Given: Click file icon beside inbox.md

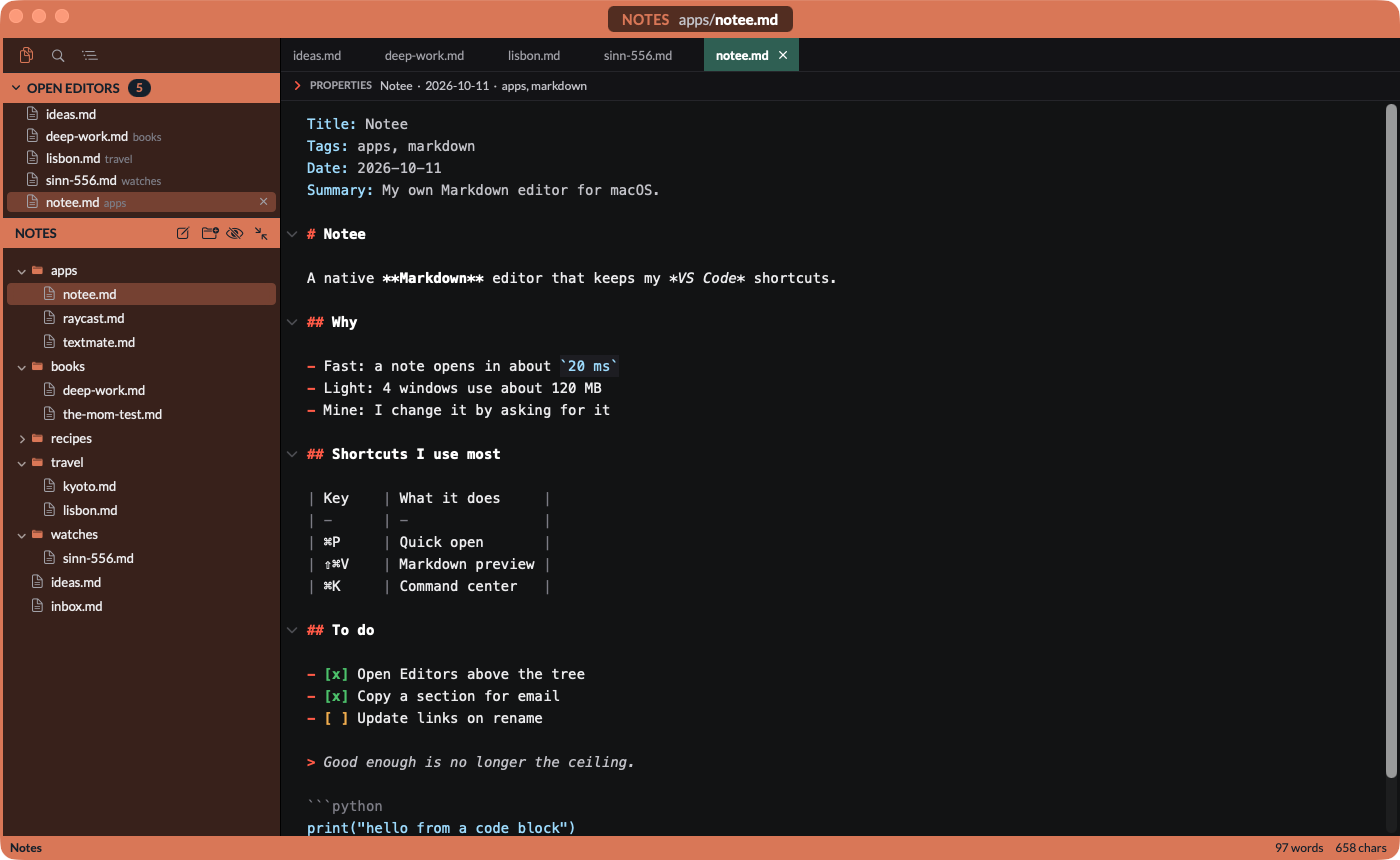Looking at the screenshot, I should (38, 606).
